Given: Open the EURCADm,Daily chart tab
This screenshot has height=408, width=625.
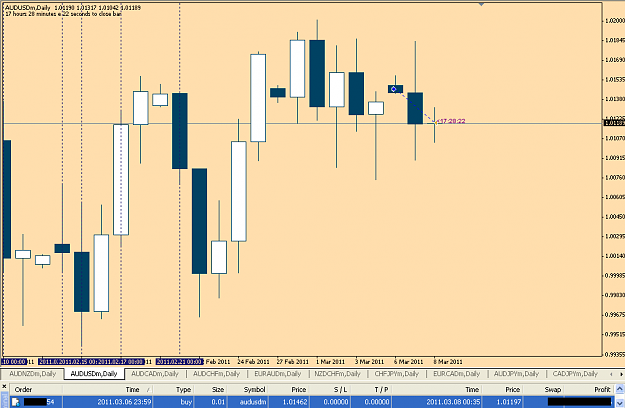Looking at the screenshot, I should tap(456, 374).
